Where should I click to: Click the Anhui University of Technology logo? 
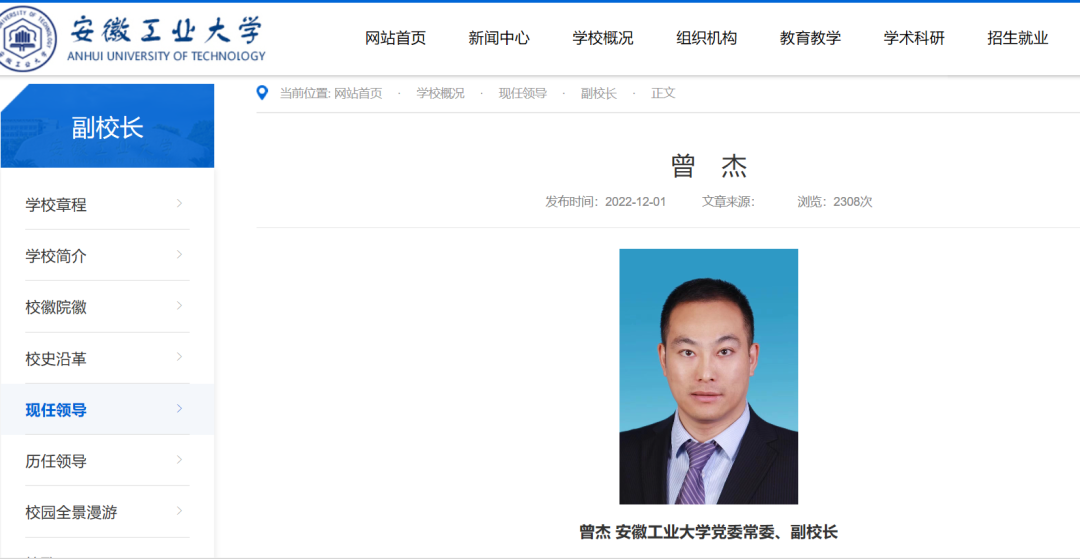click(133, 38)
